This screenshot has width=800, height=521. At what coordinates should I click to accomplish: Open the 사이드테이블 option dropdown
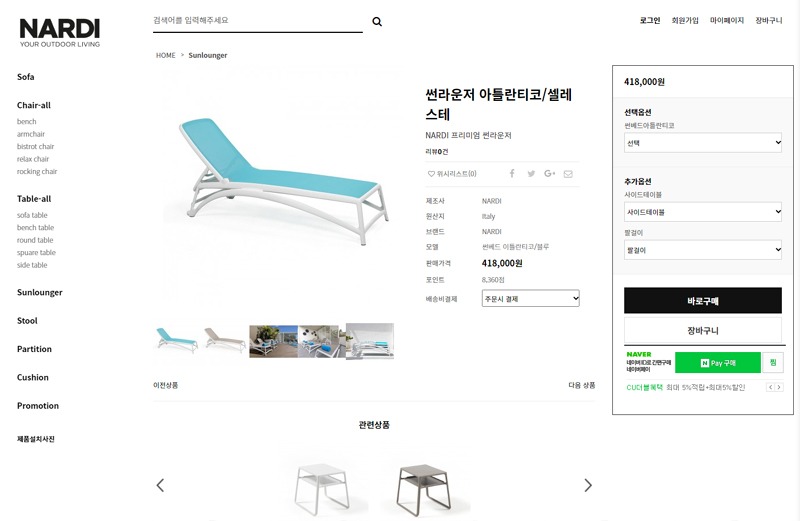coord(703,212)
